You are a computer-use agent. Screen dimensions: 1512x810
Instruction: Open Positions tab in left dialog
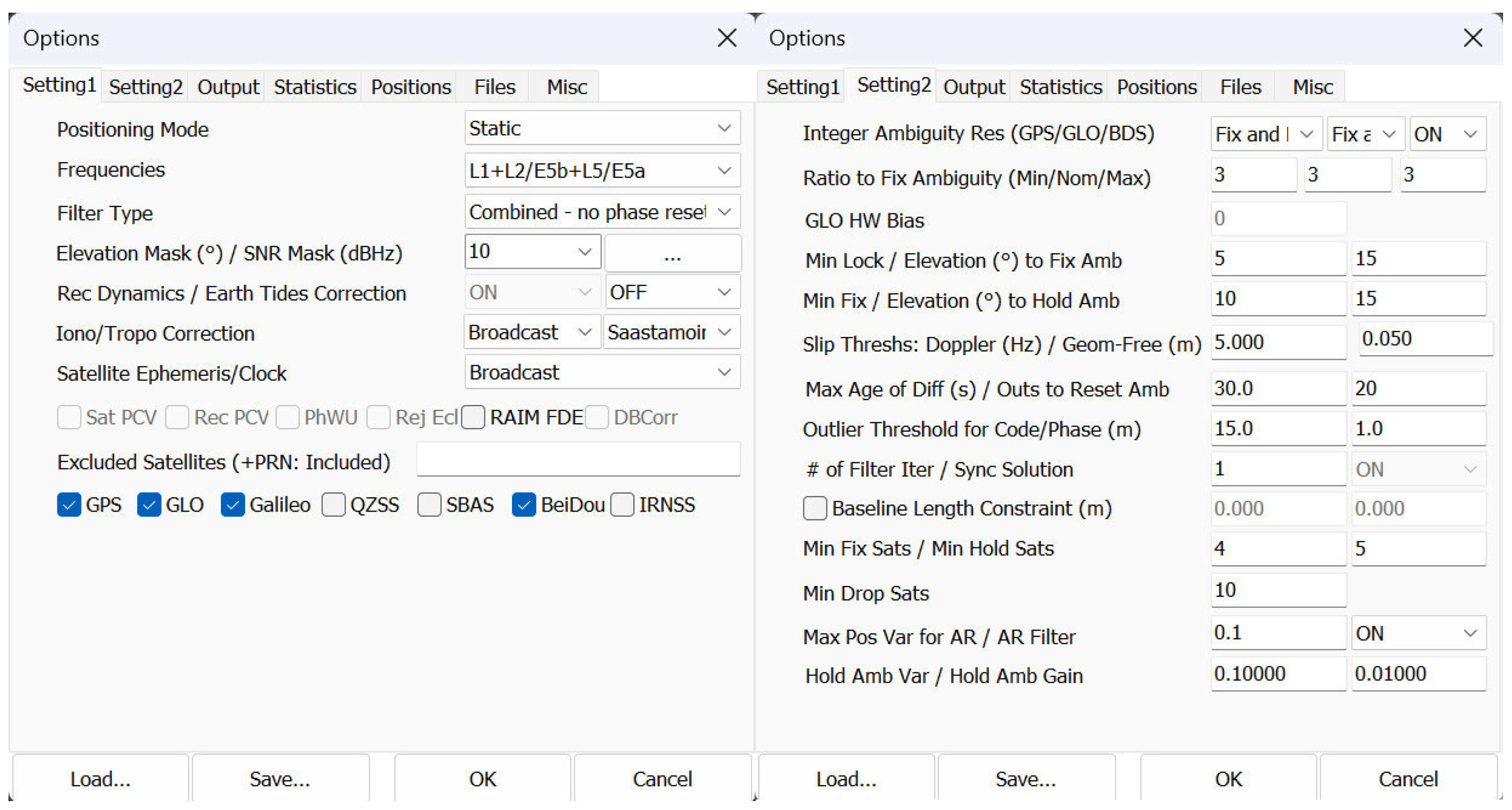[410, 87]
